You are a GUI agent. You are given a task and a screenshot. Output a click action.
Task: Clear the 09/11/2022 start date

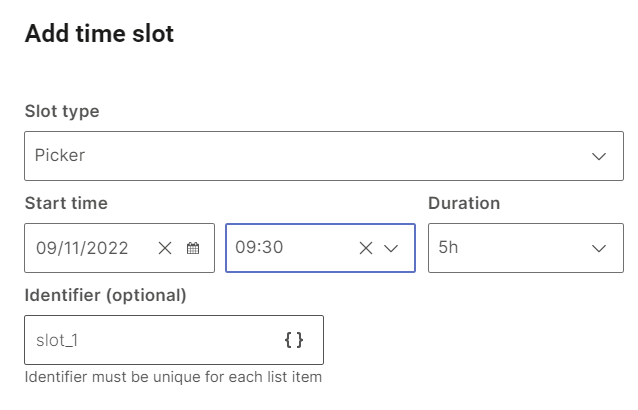pyautogui.click(x=165, y=248)
